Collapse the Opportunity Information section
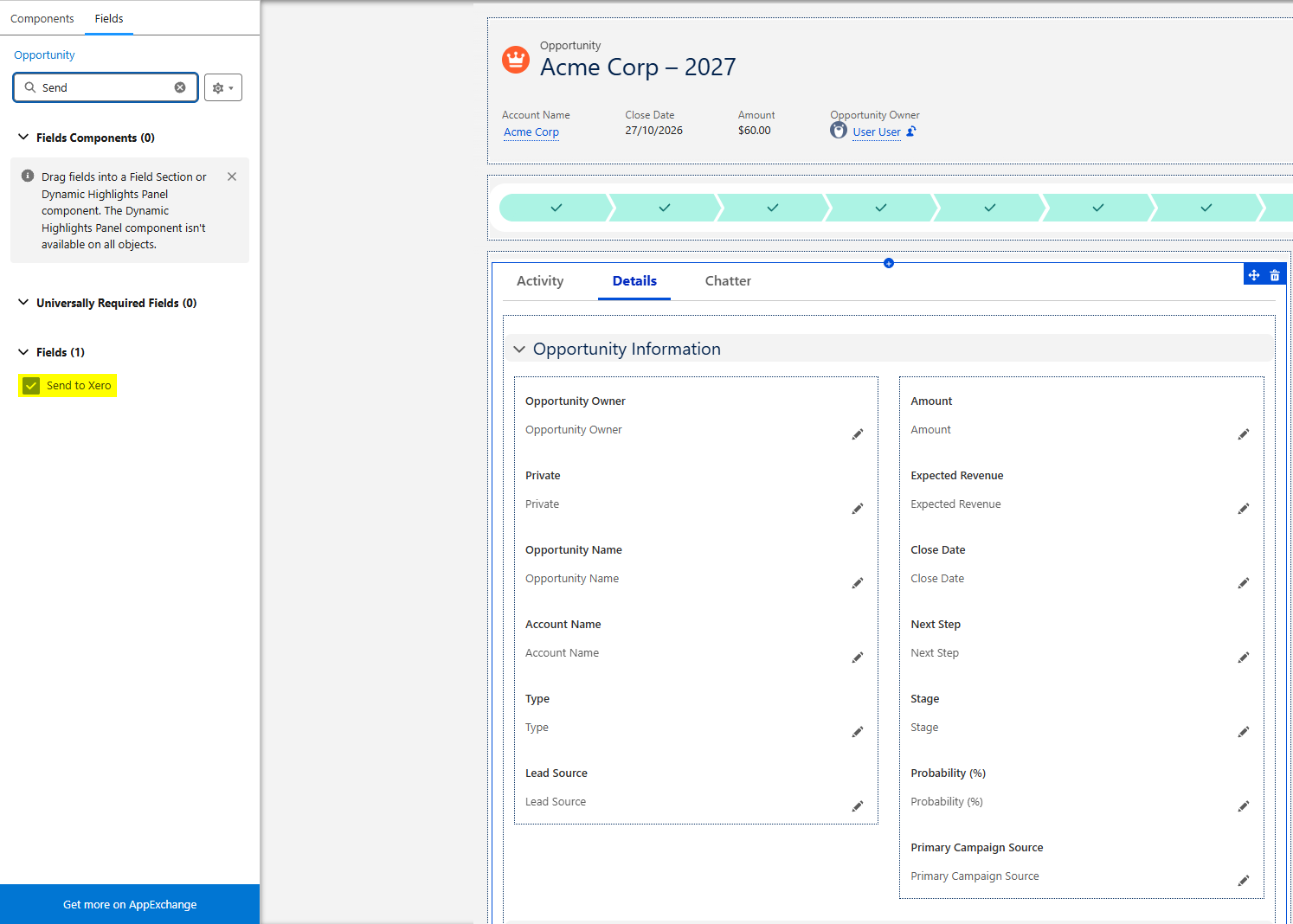 tap(519, 349)
